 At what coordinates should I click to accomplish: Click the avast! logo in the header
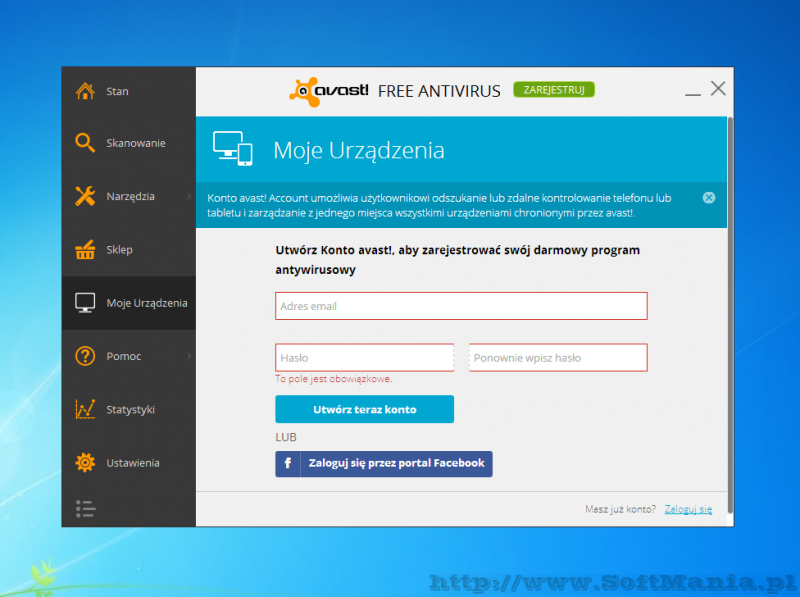tap(329, 91)
